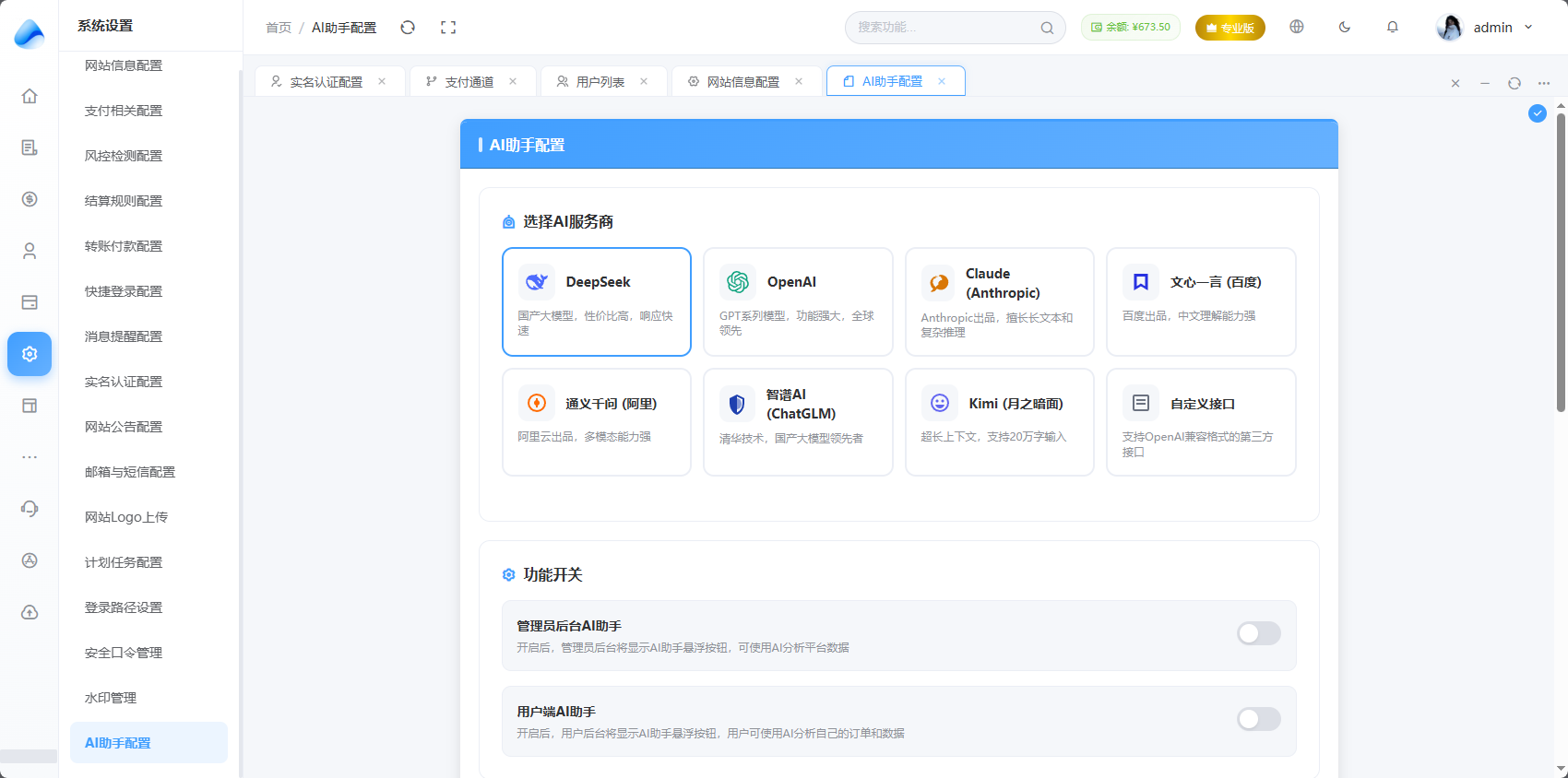
Task: Open the tab-bar more options ellipsis
Action: click(x=1544, y=83)
